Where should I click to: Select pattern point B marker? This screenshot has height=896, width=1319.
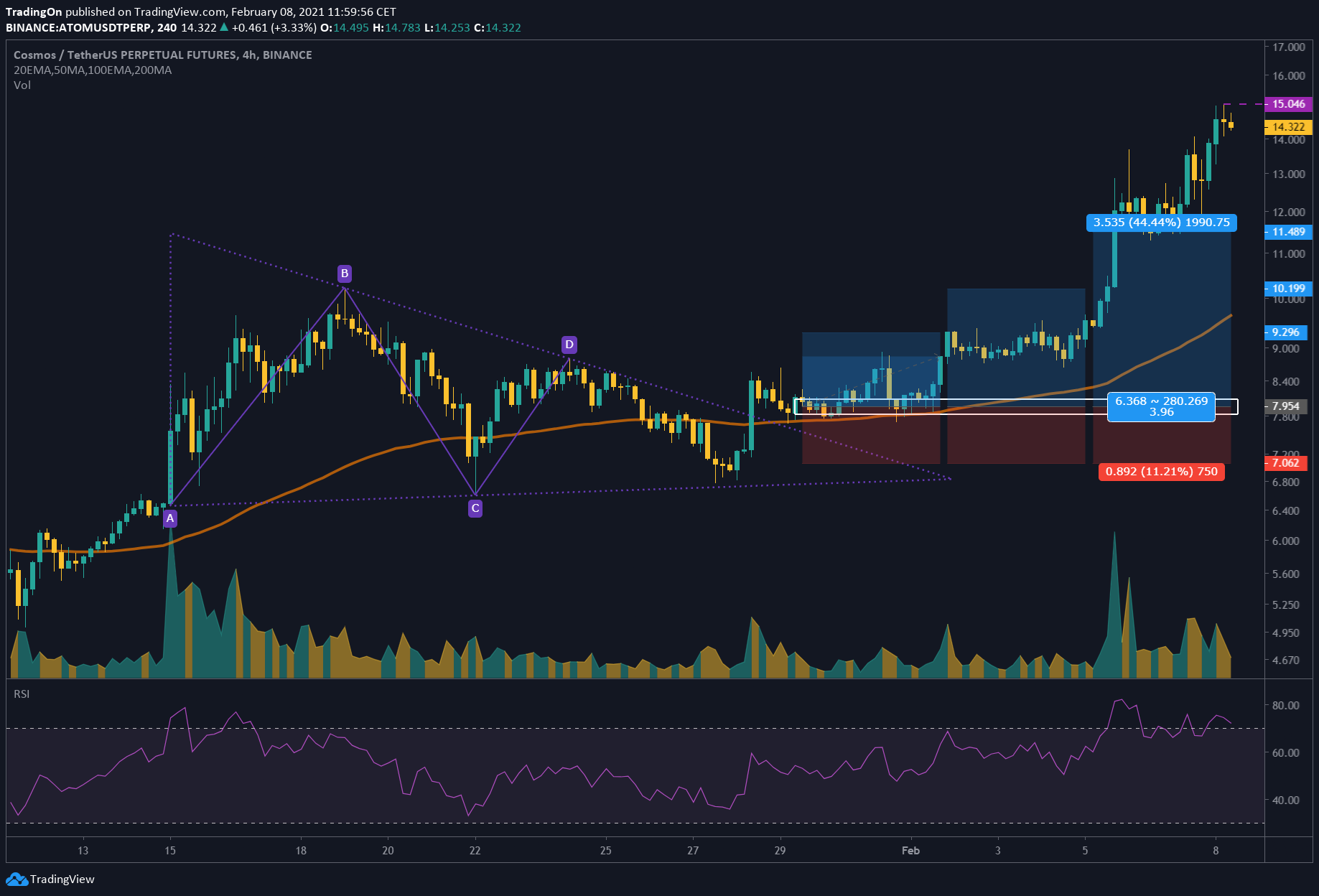pyautogui.click(x=345, y=273)
